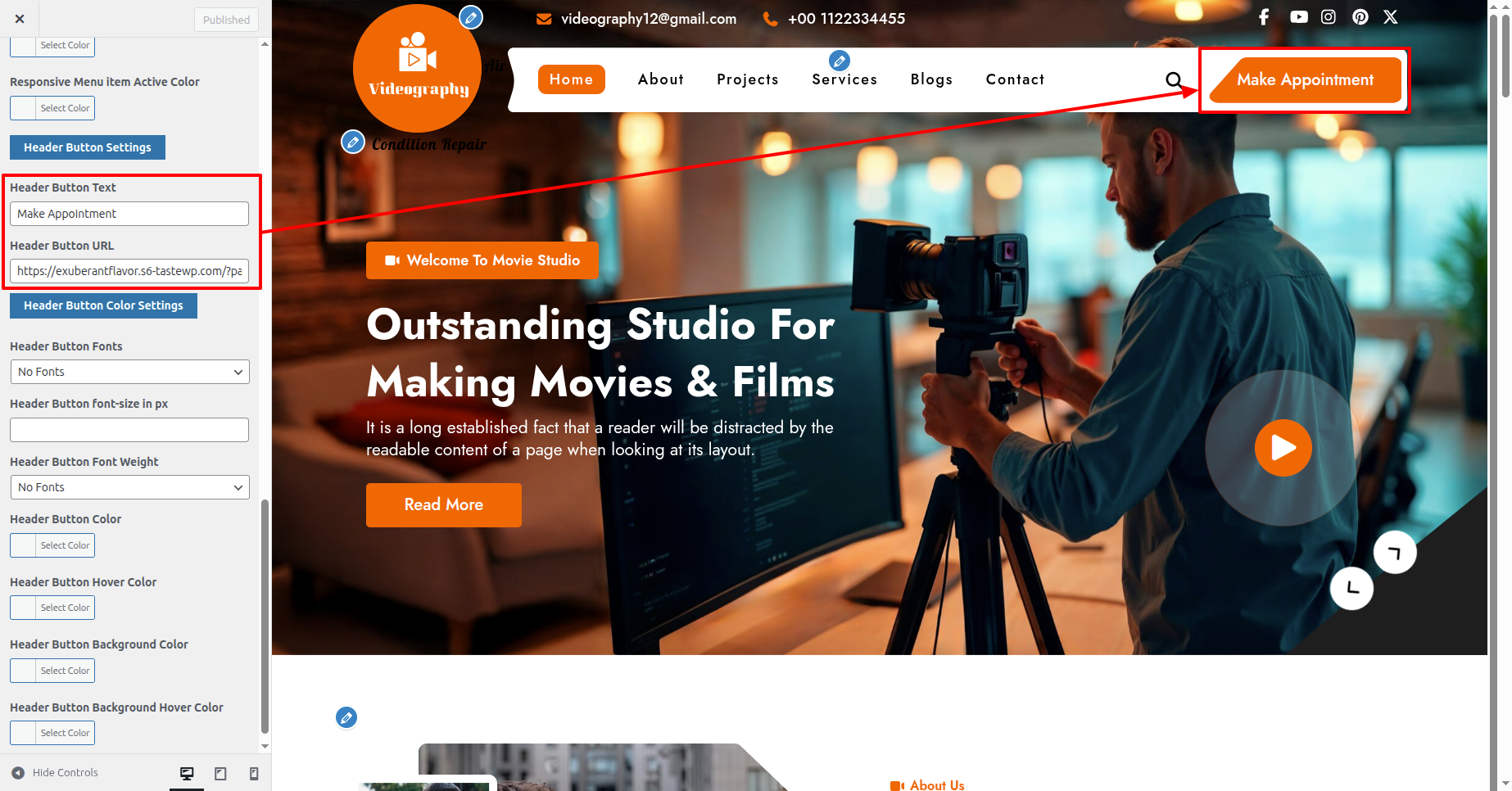Switch to mobile preview mode

pyautogui.click(x=254, y=774)
